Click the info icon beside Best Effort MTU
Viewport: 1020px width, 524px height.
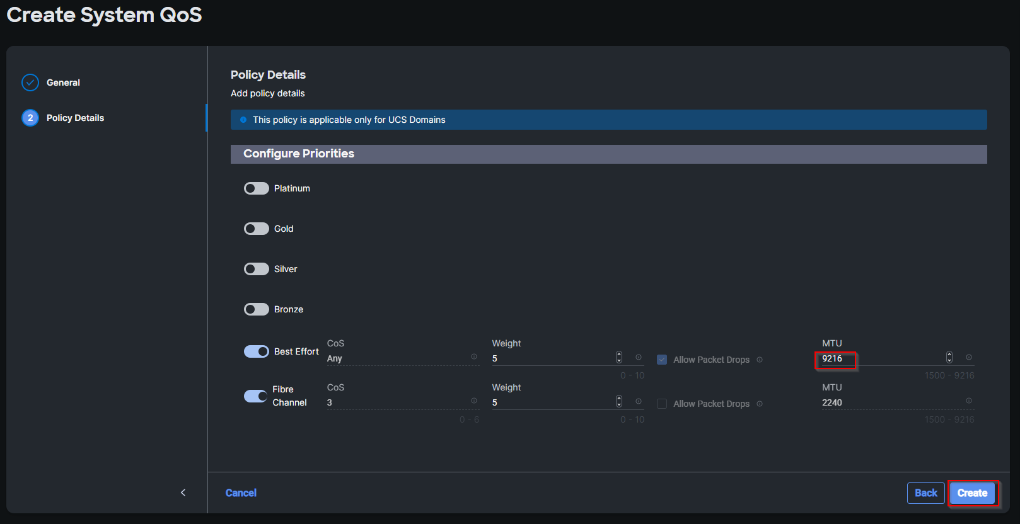coord(968,357)
